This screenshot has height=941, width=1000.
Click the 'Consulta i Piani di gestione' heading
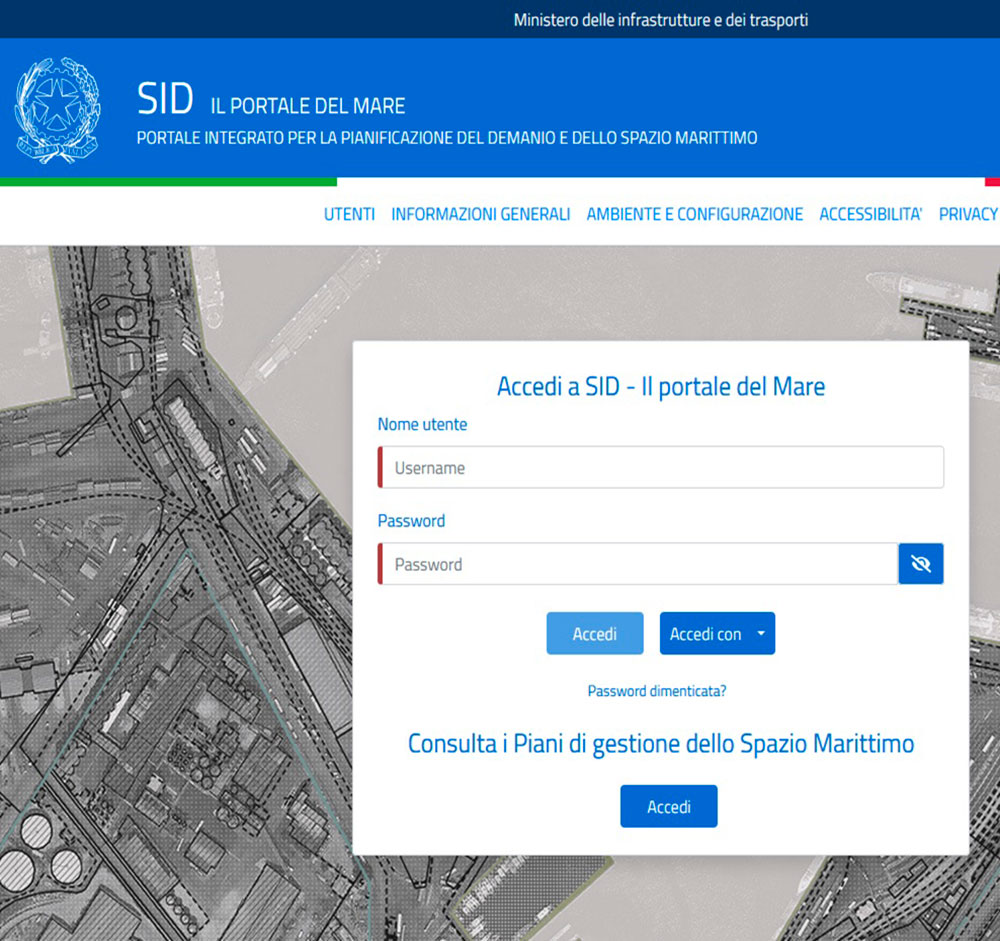pos(660,744)
